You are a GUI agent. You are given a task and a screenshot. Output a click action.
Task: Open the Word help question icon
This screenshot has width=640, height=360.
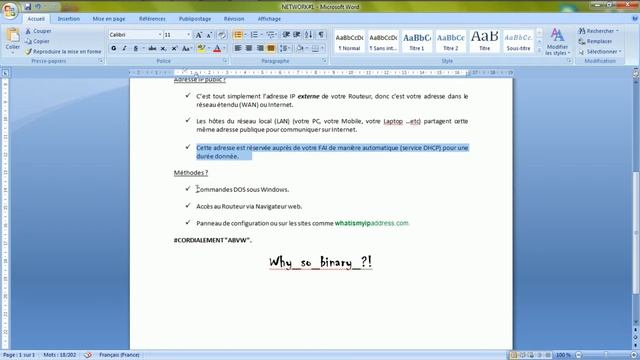tap(635, 19)
